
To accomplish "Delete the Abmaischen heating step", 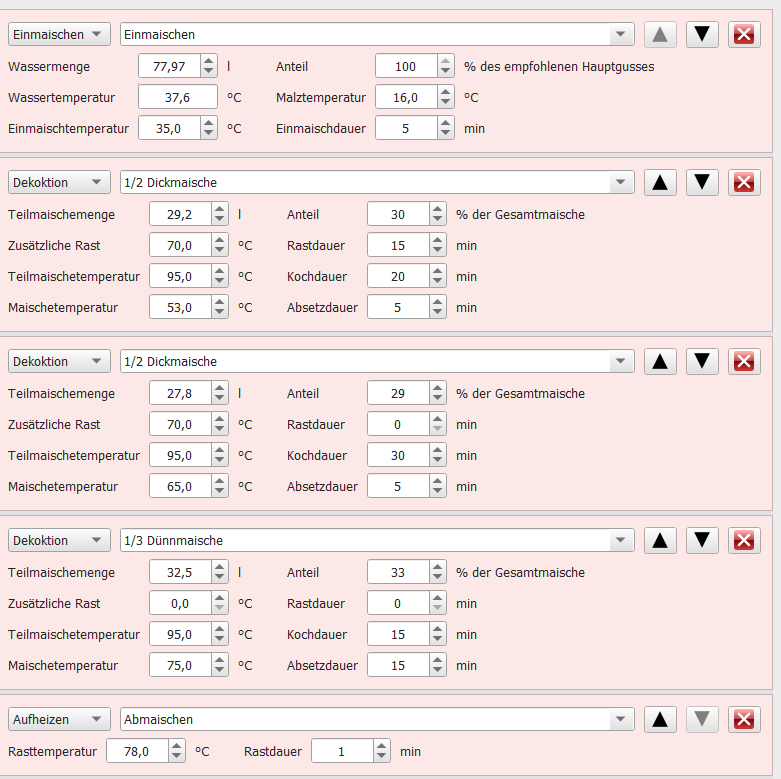I will [x=743, y=719].
